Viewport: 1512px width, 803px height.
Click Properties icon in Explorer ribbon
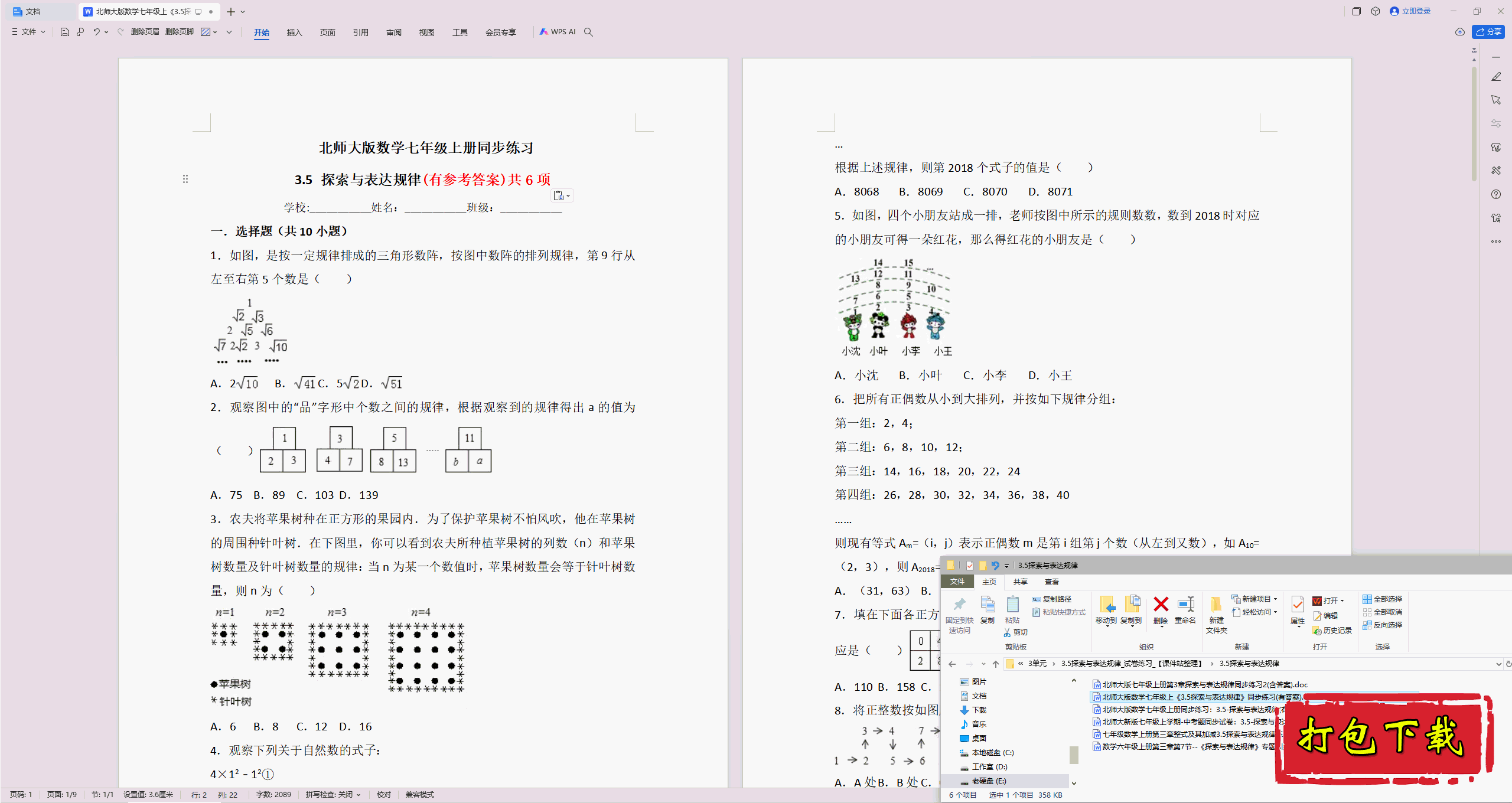pos(1298,605)
